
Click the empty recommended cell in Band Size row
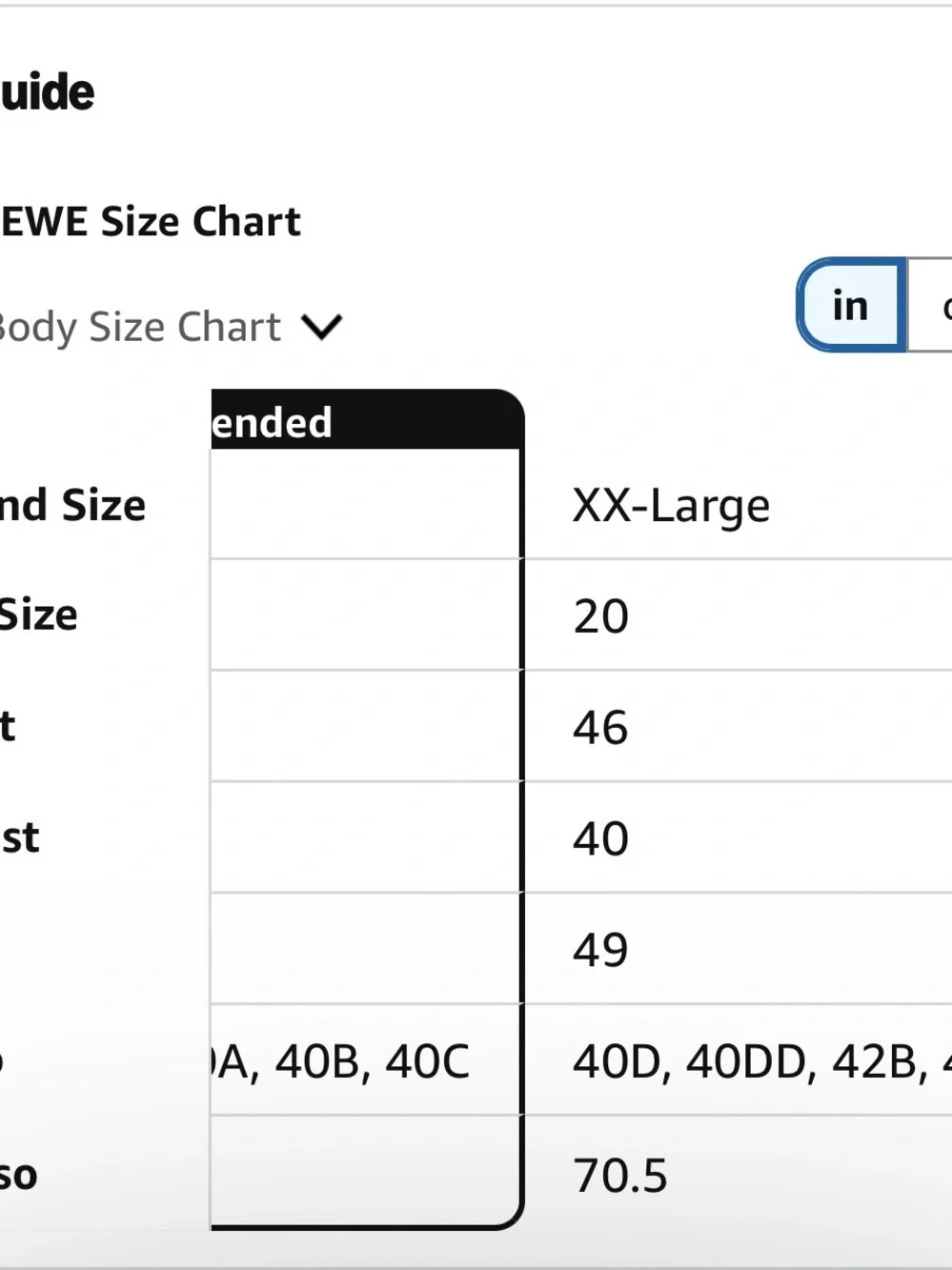click(367, 504)
